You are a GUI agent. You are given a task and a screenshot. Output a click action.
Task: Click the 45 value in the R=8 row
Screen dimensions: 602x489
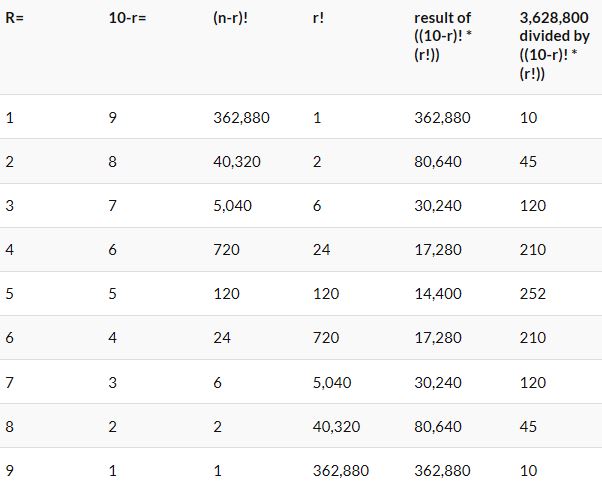(529, 426)
